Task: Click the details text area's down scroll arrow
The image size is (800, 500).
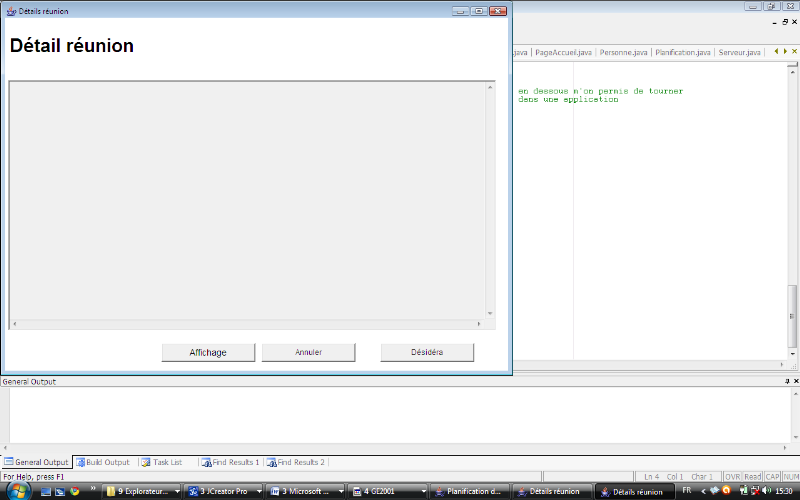Action: tap(490, 314)
